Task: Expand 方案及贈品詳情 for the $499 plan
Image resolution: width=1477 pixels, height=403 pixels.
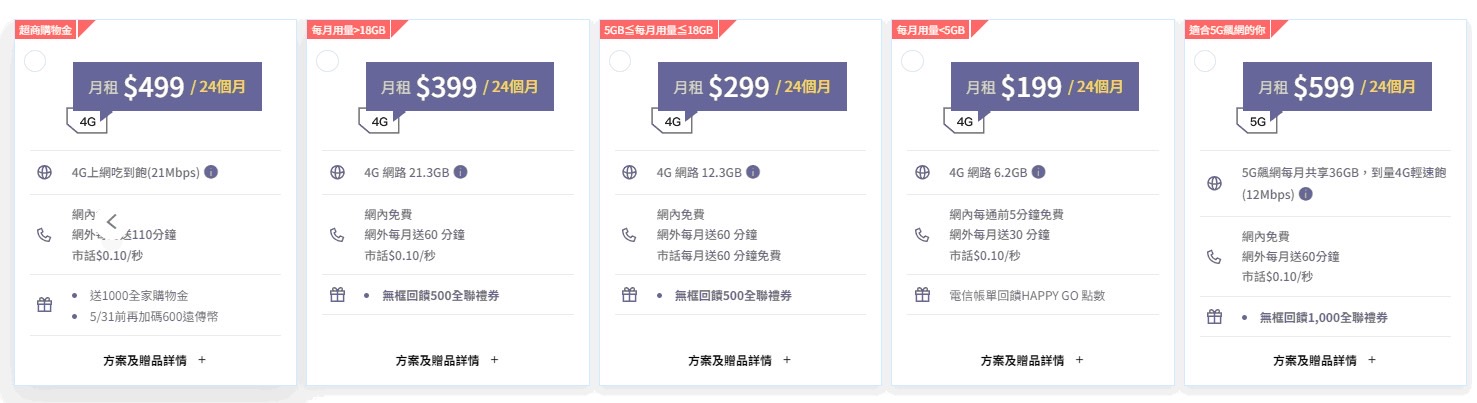Action: (x=154, y=360)
